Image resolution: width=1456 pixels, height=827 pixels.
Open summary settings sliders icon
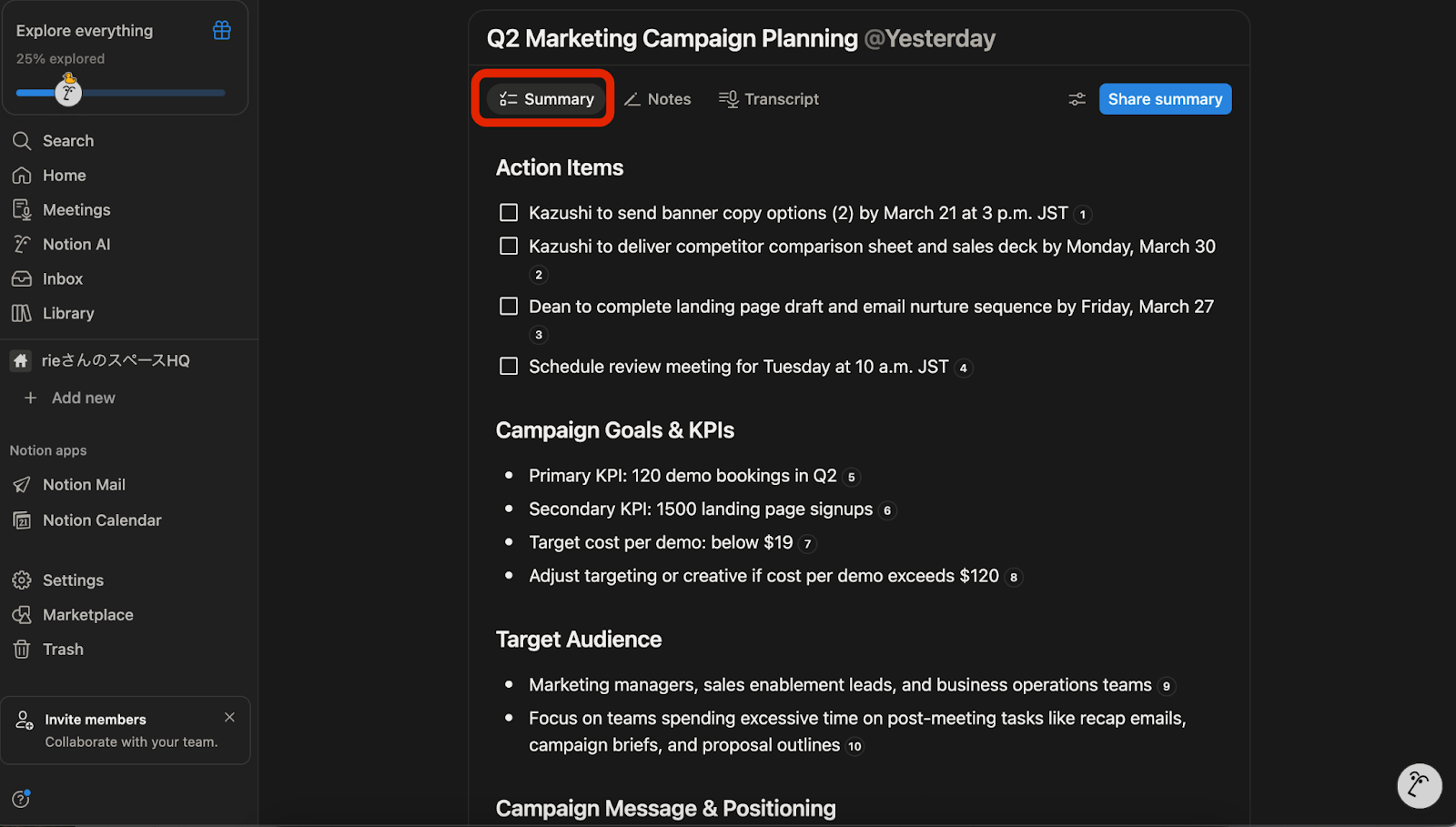tap(1077, 99)
